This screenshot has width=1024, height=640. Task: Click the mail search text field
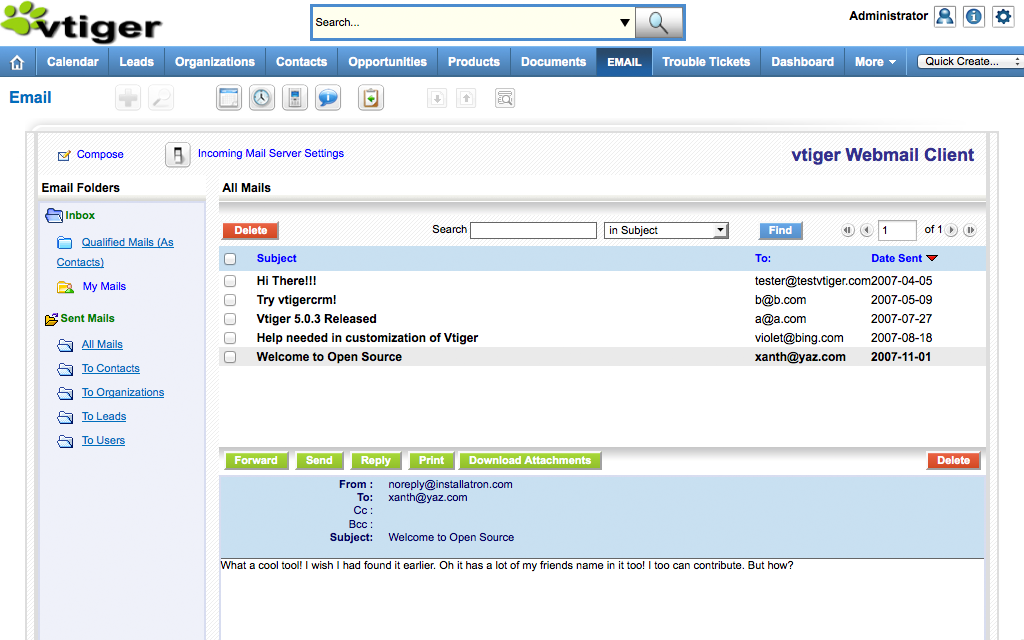tap(533, 230)
